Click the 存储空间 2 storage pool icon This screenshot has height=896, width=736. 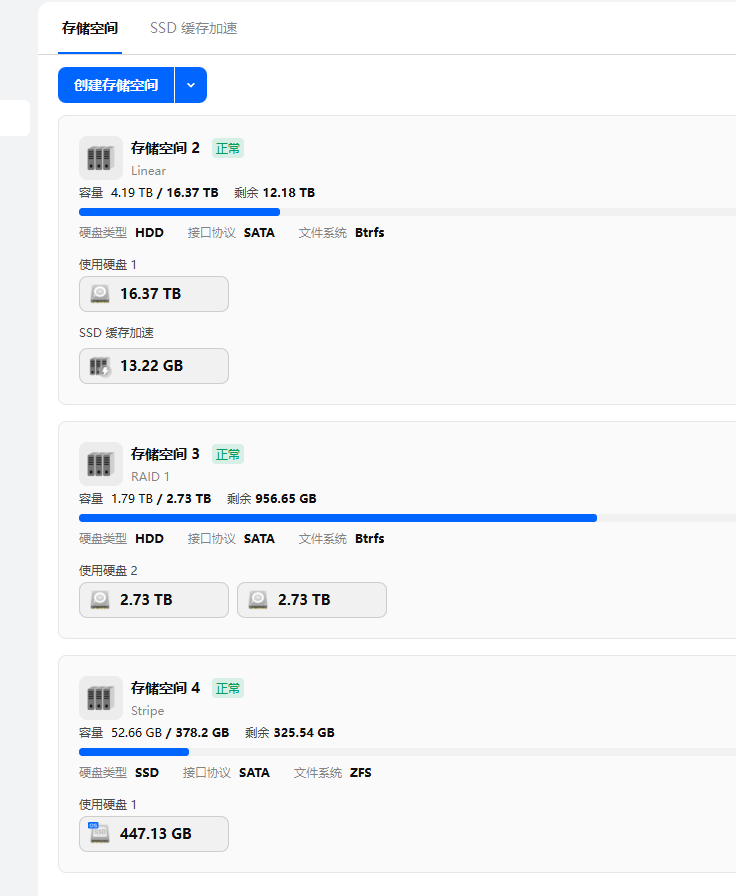click(101, 158)
